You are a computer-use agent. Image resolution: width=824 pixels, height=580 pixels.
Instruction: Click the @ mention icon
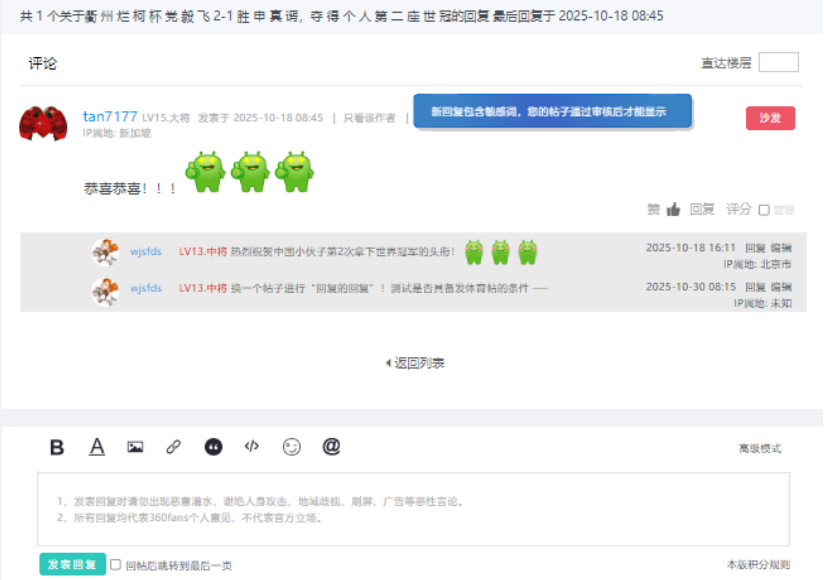pos(331,447)
